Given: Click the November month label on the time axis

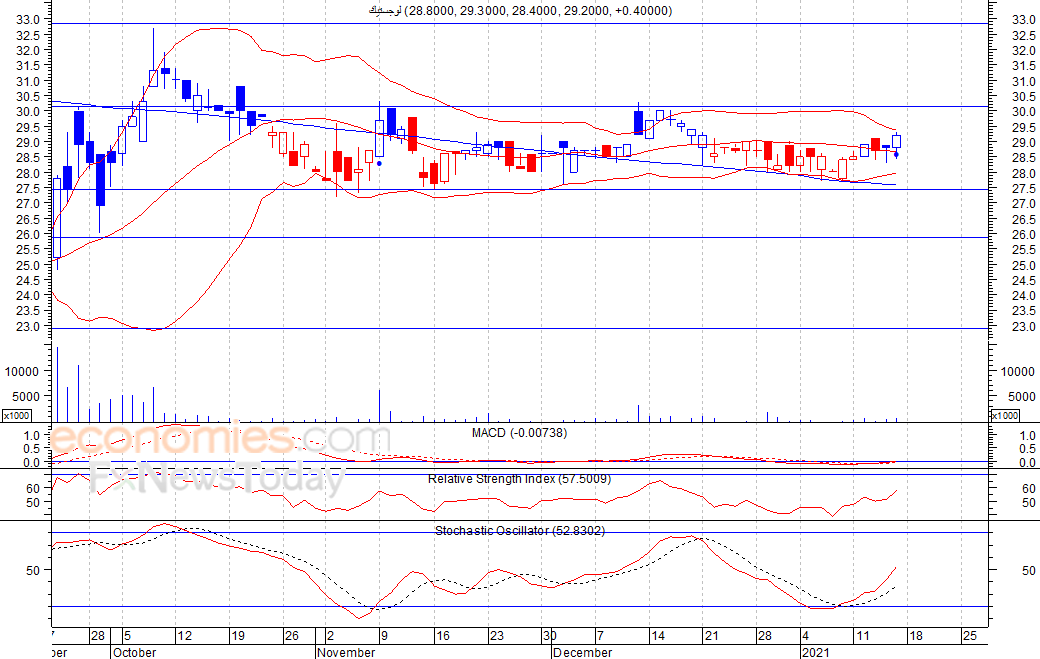Looking at the screenshot, I should 346,652.
